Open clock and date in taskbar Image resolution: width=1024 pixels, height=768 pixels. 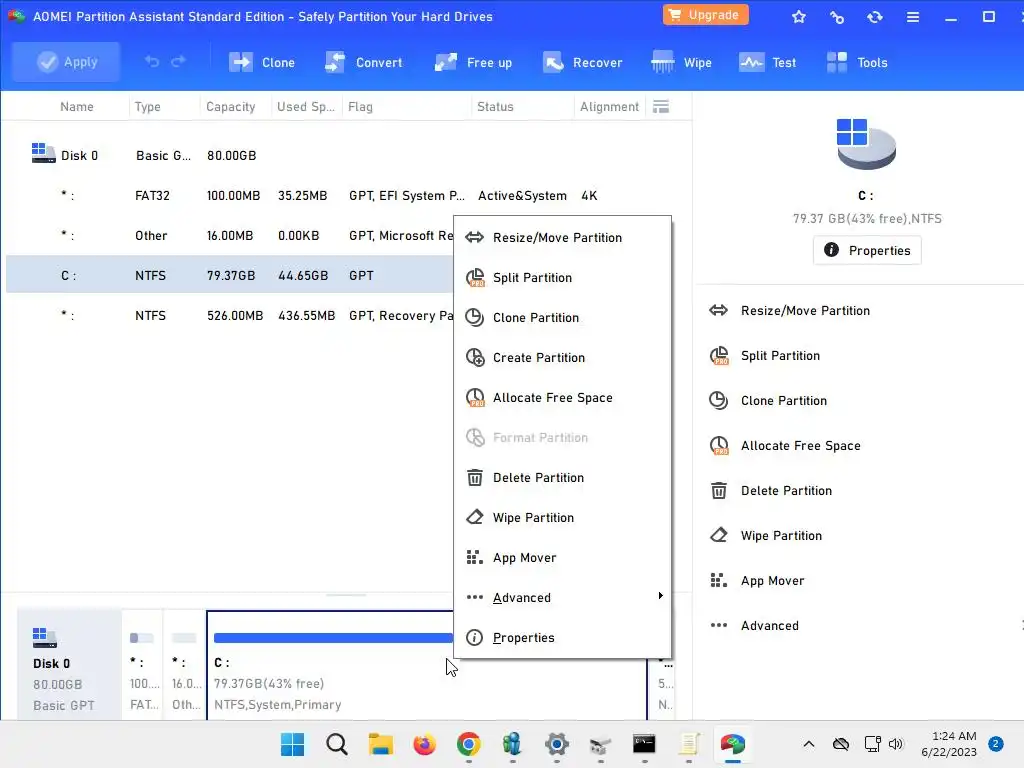(x=949, y=744)
